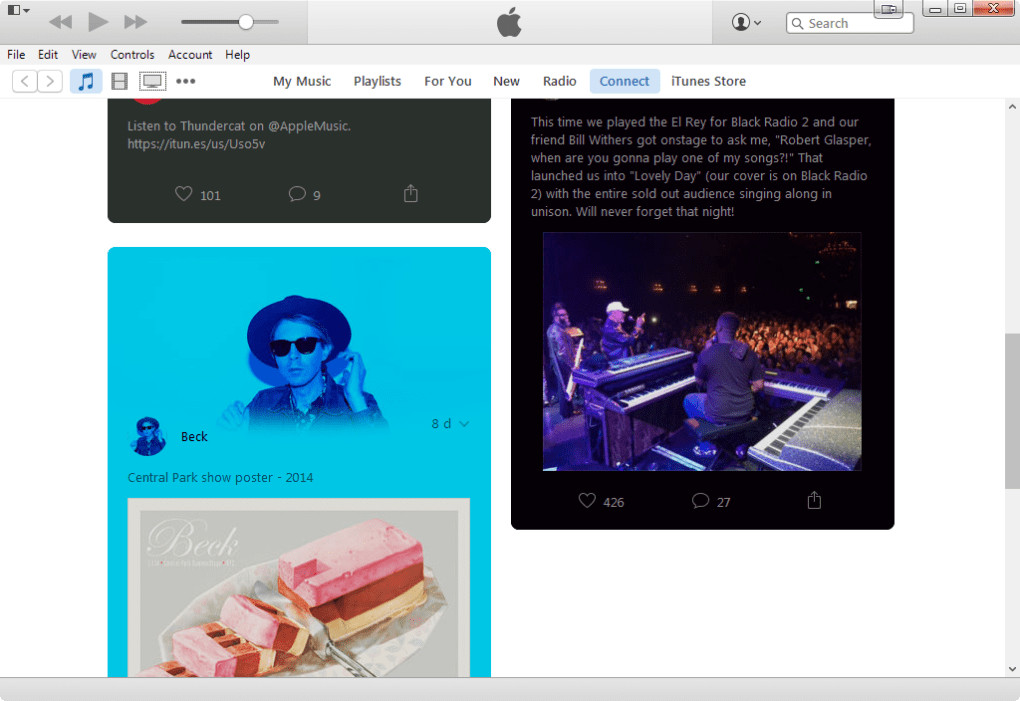The height and width of the screenshot is (701, 1020).
Task: Switch to the Movies film strip icon
Action: coord(119,81)
